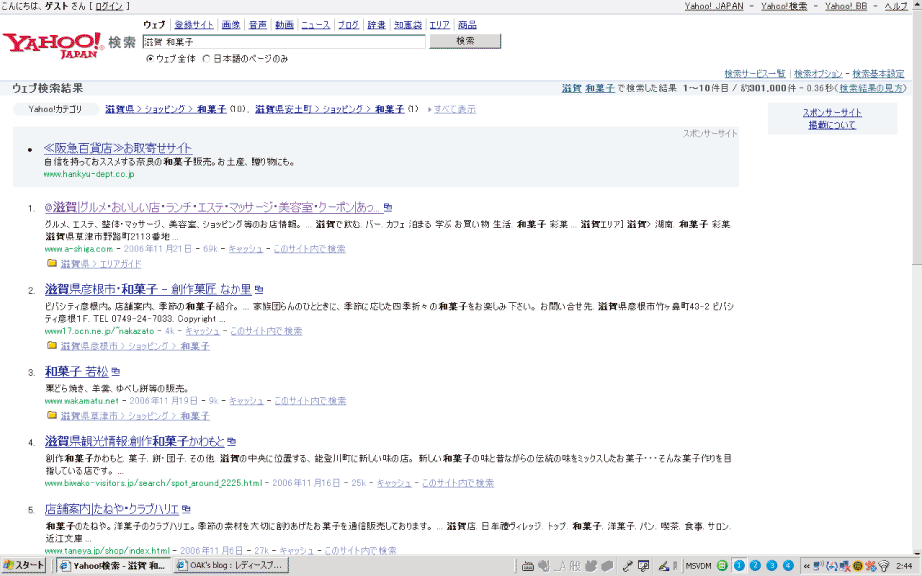The height and width of the screenshot is (576, 922).
Task: Open the 検索オプション link
Action: (x=818, y=73)
